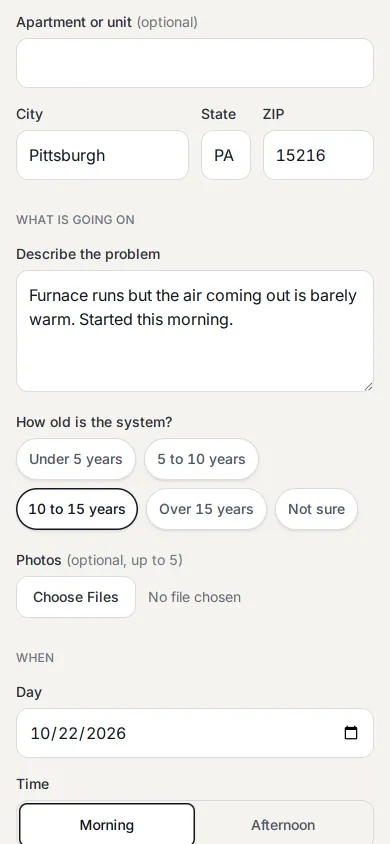Click into the City field containing Pittsburgh
Screen dimensions: 390x844
pos(102,155)
